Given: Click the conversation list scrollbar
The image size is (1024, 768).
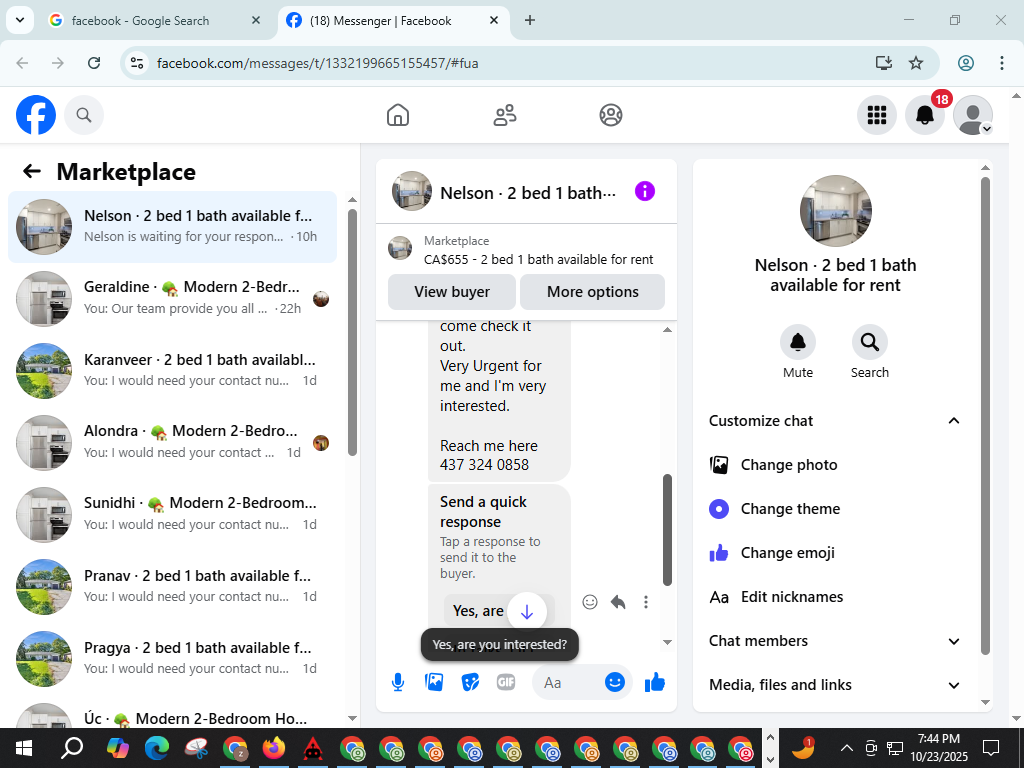Looking at the screenshot, I should click(x=353, y=332).
